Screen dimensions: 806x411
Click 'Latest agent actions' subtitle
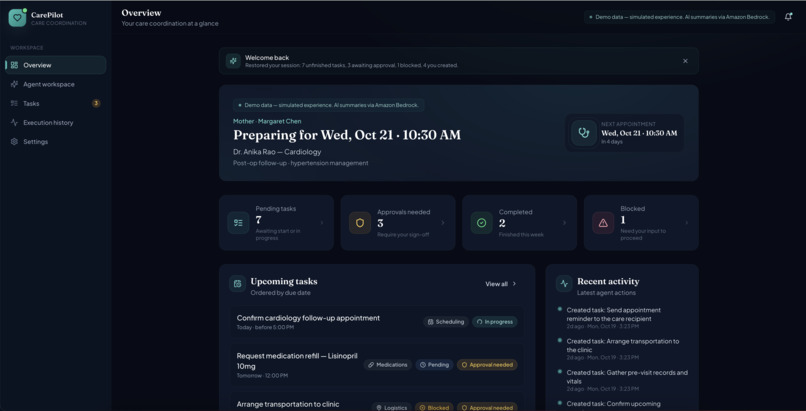click(x=607, y=293)
